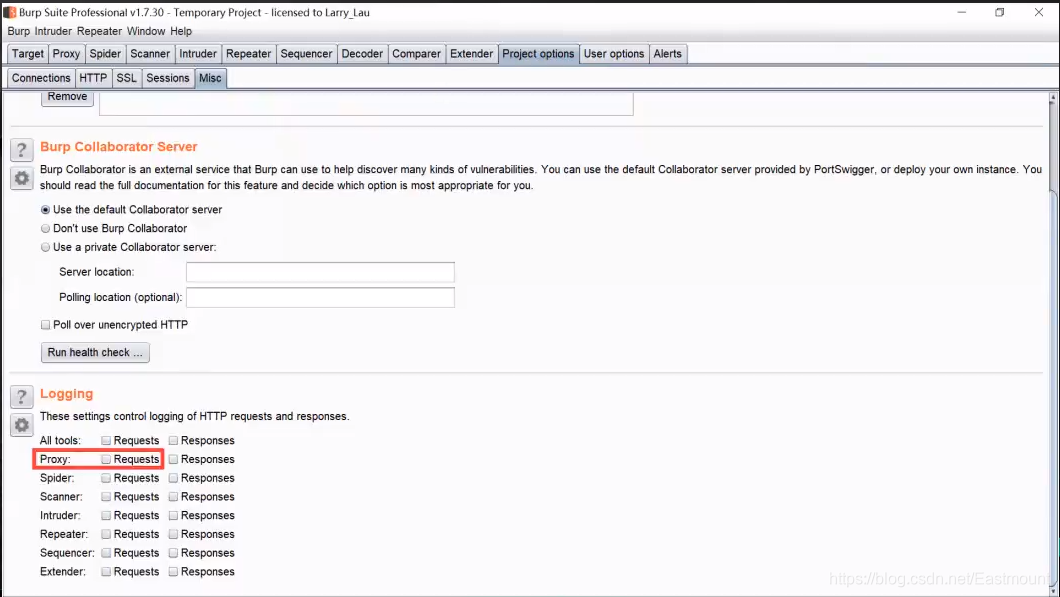The width and height of the screenshot is (1060, 597).
Task: Enable Spider Responses logging
Action: tap(174, 478)
